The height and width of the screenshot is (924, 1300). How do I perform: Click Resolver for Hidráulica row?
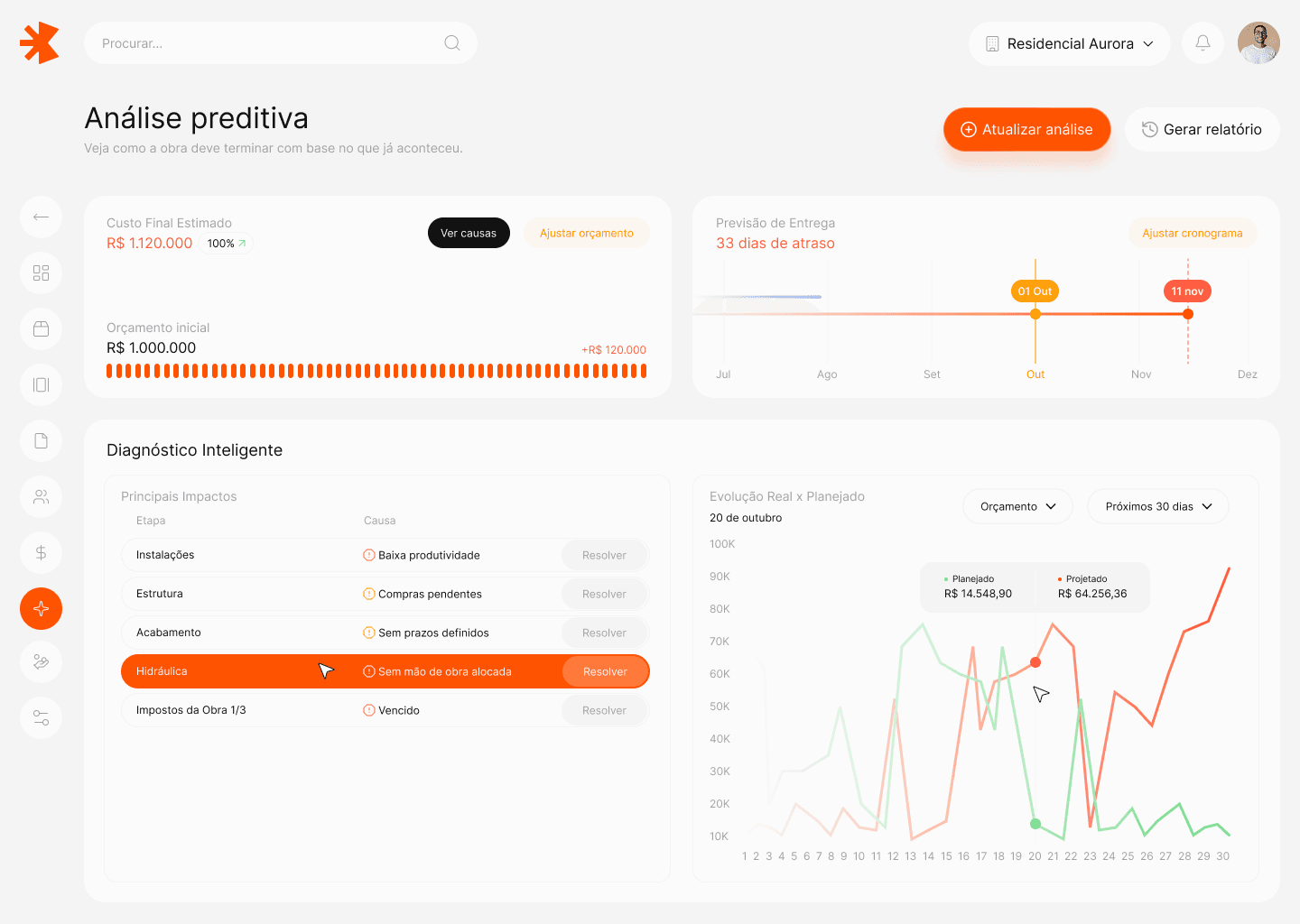click(x=605, y=671)
